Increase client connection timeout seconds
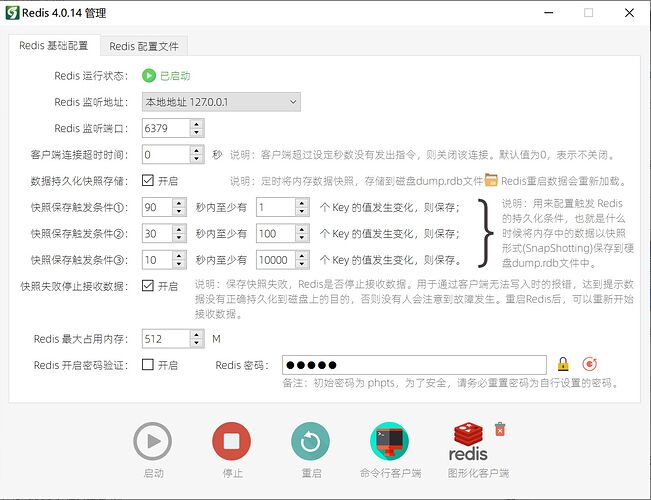The width and height of the screenshot is (651, 500). click(197, 150)
